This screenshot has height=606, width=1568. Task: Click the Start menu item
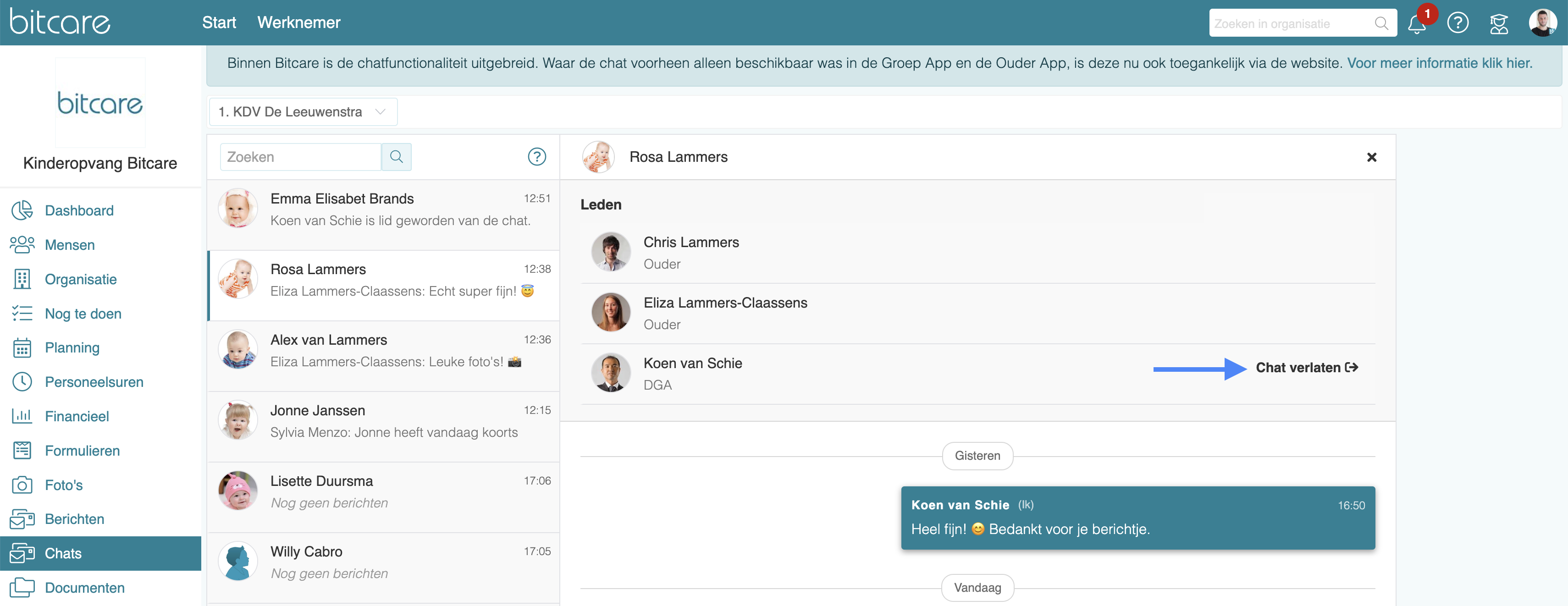pyautogui.click(x=219, y=22)
